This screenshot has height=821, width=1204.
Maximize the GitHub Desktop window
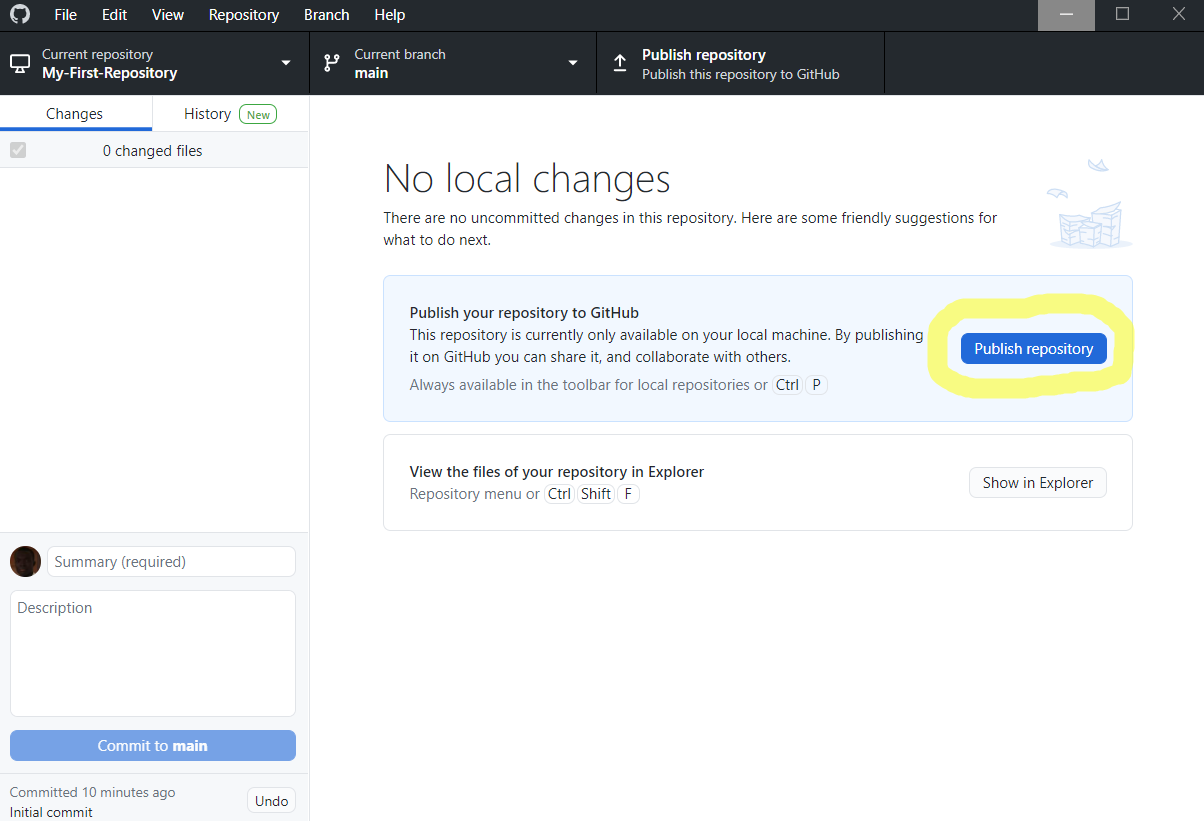tap(1123, 15)
